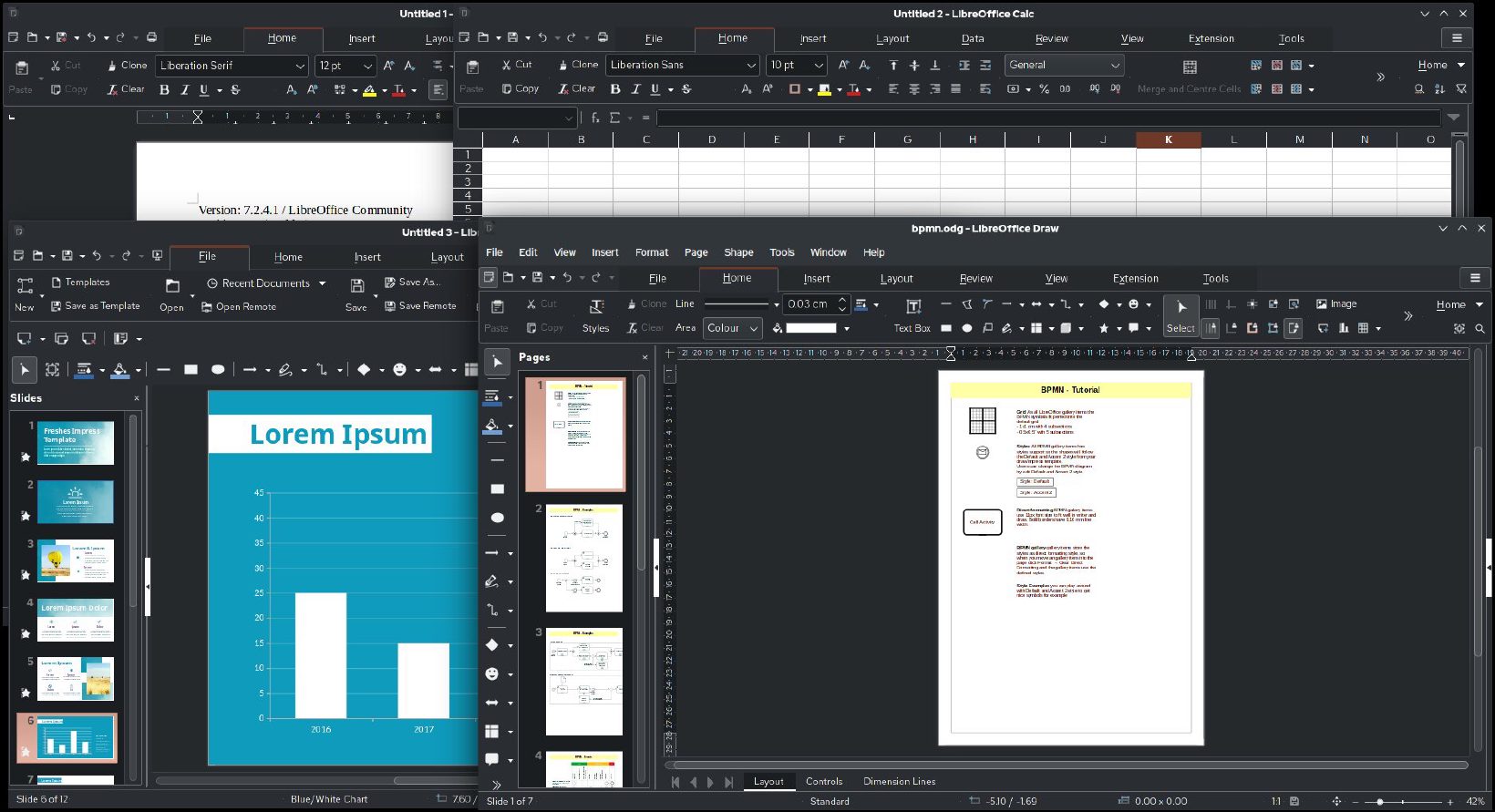Click Italic in the Writer toolbar
Screen dimensions: 1495x812
click(184, 89)
